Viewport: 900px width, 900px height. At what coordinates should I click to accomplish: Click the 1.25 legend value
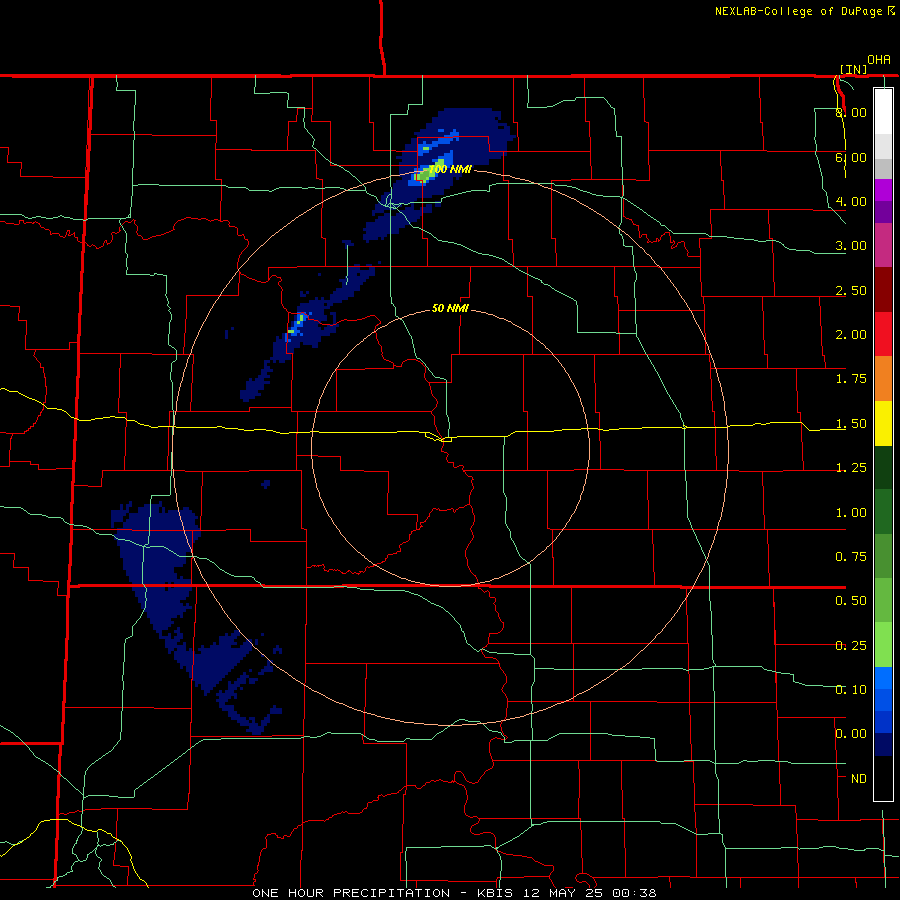(851, 468)
